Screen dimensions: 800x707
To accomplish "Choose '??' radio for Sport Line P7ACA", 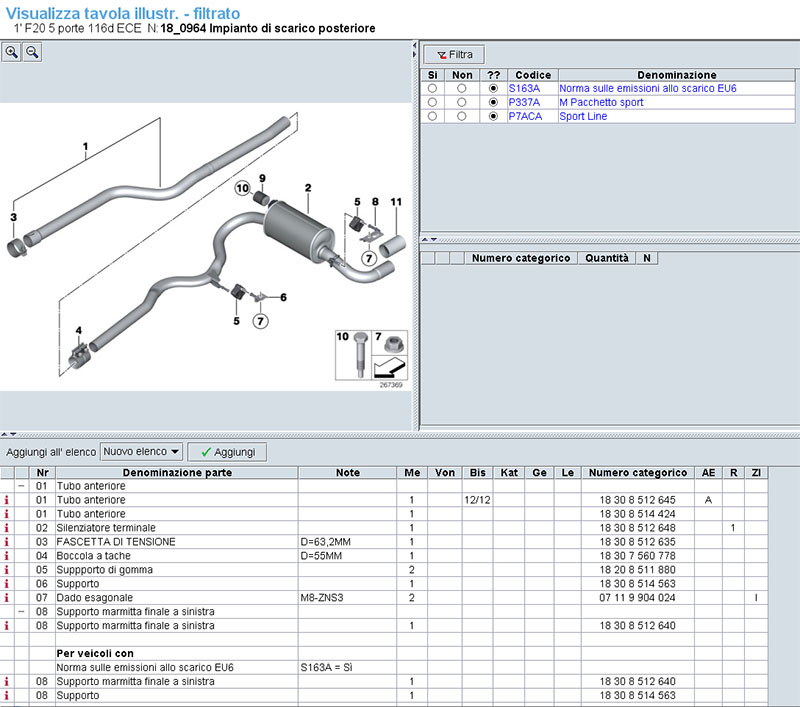I will [x=492, y=117].
